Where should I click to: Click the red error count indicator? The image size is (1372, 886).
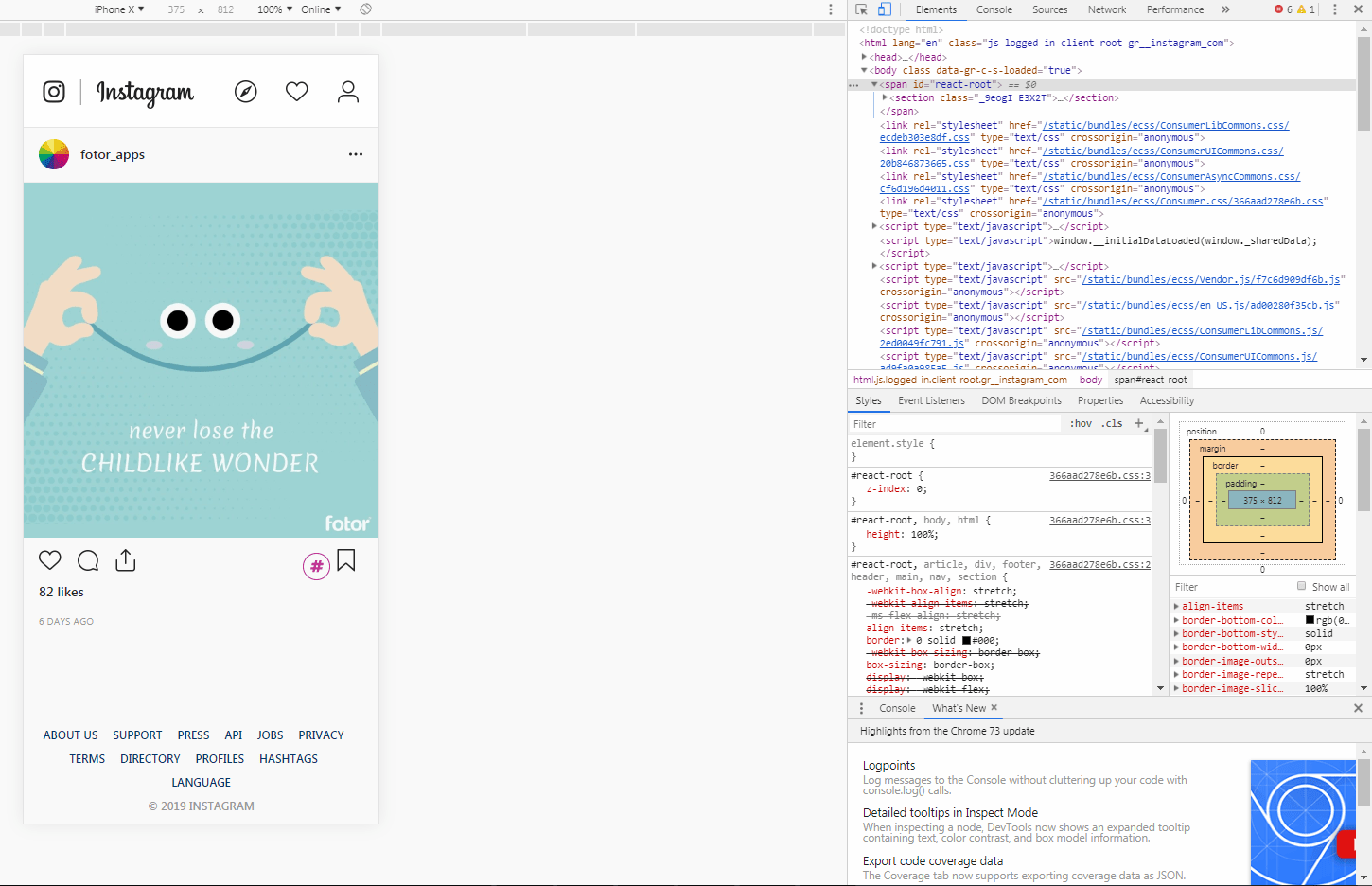click(1283, 9)
